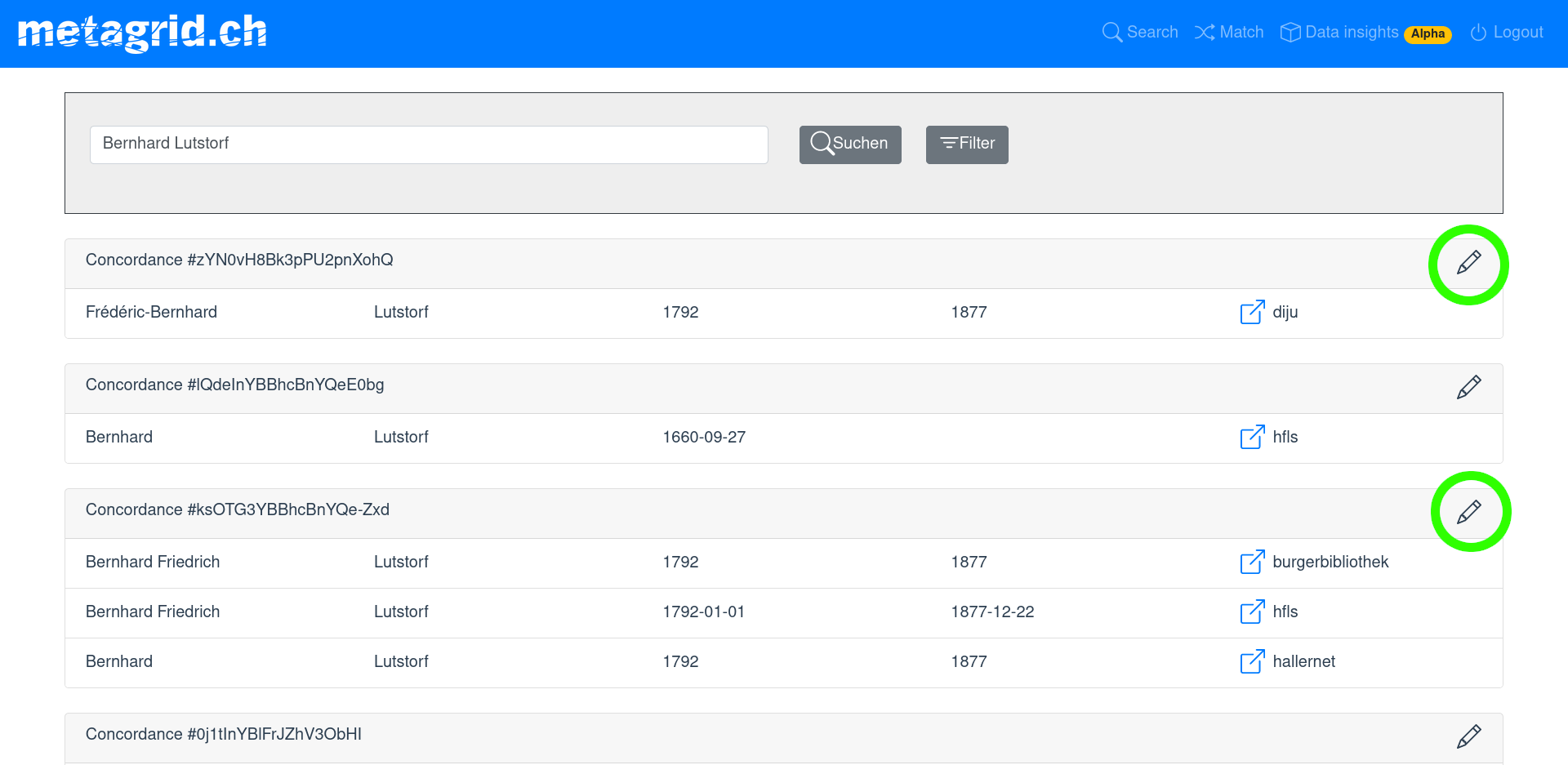The width and height of the screenshot is (1568, 765).
Task: Open external link icon for burgerbibliothek
Action: pyautogui.click(x=1252, y=562)
